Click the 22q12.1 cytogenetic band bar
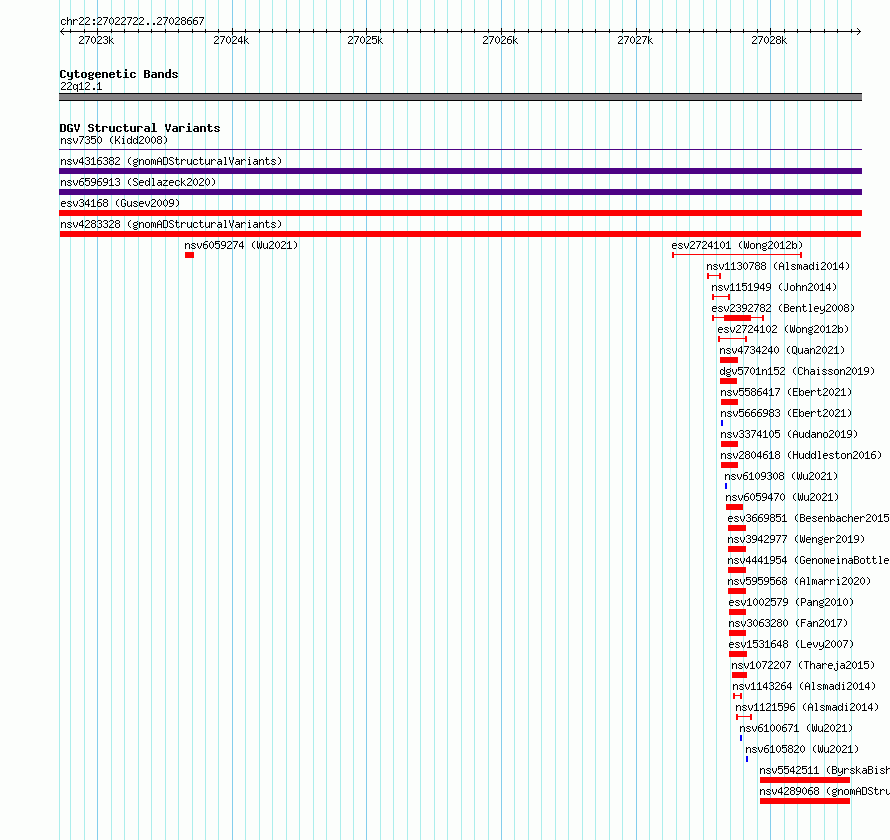The width and height of the screenshot is (890, 840). point(460,97)
